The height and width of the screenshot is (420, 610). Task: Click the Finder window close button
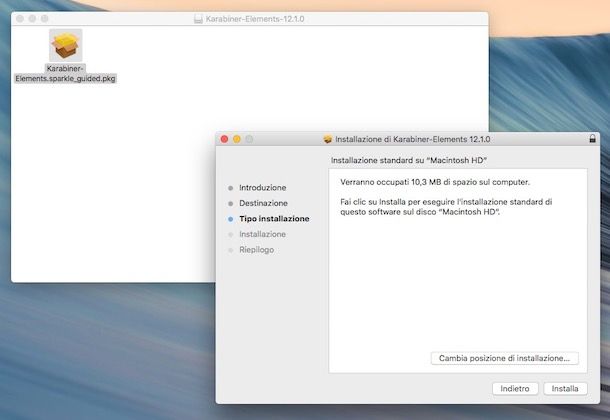pos(20,19)
